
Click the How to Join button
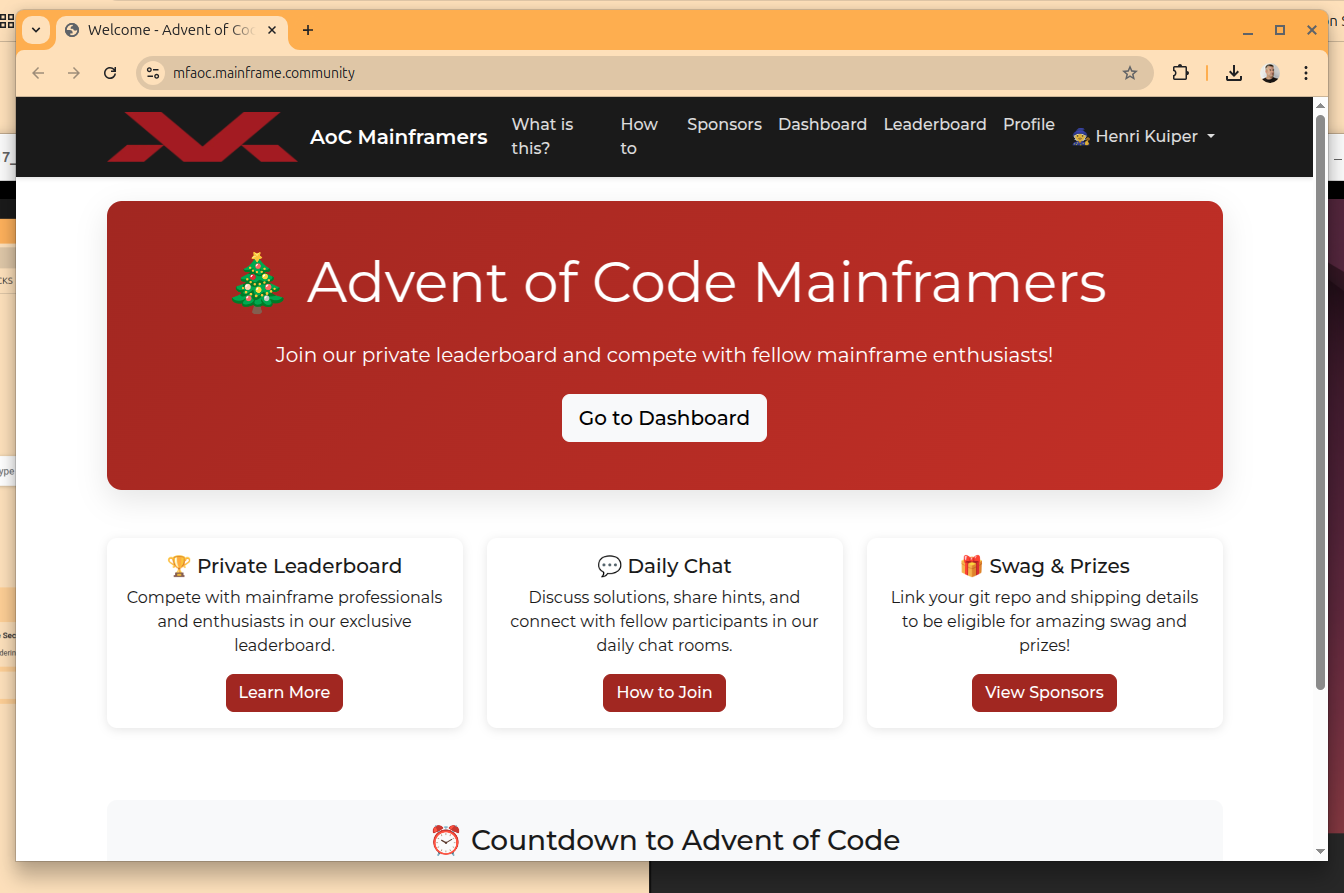coord(664,693)
